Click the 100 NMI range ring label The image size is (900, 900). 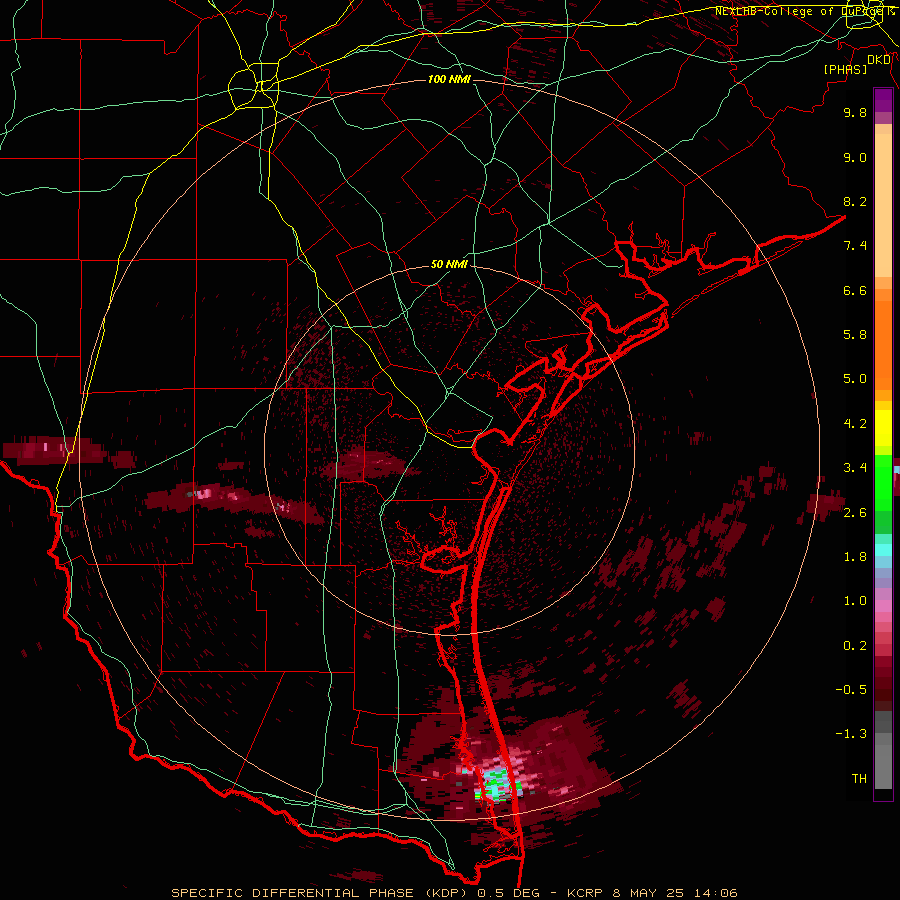pos(449,79)
